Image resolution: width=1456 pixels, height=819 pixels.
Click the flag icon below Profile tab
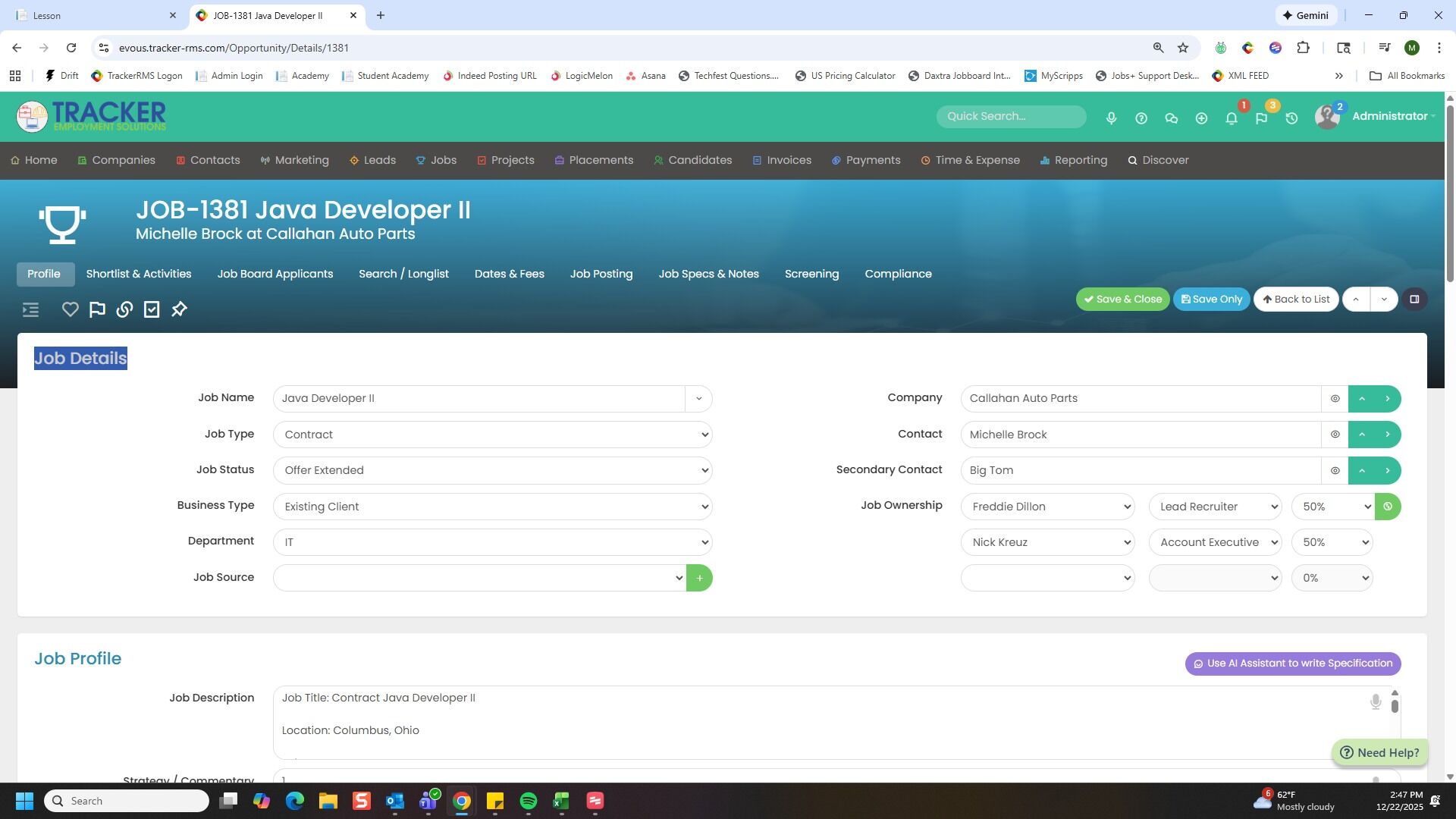(x=97, y=309)
